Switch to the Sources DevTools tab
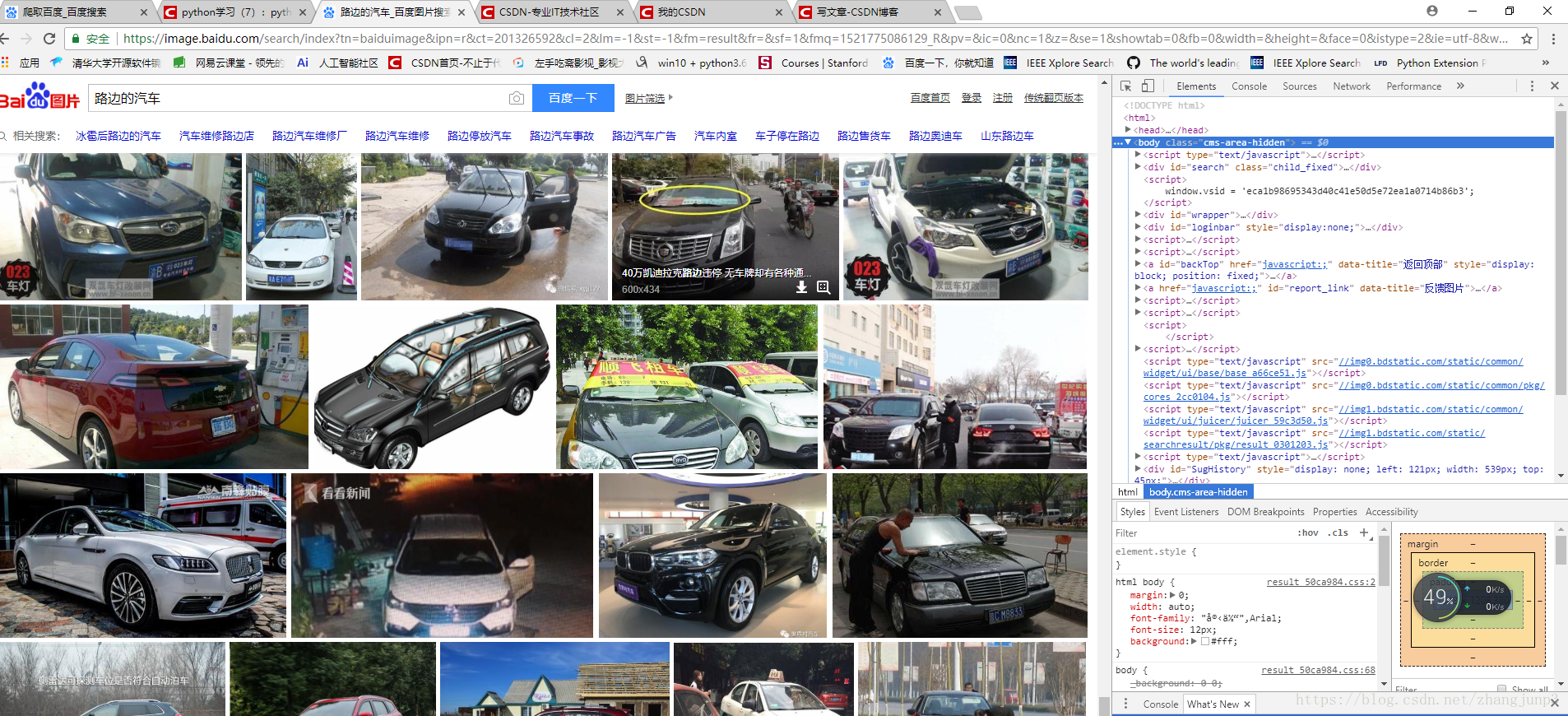The height and width of the screenshot is (716, 1568). pos(1299,86)
